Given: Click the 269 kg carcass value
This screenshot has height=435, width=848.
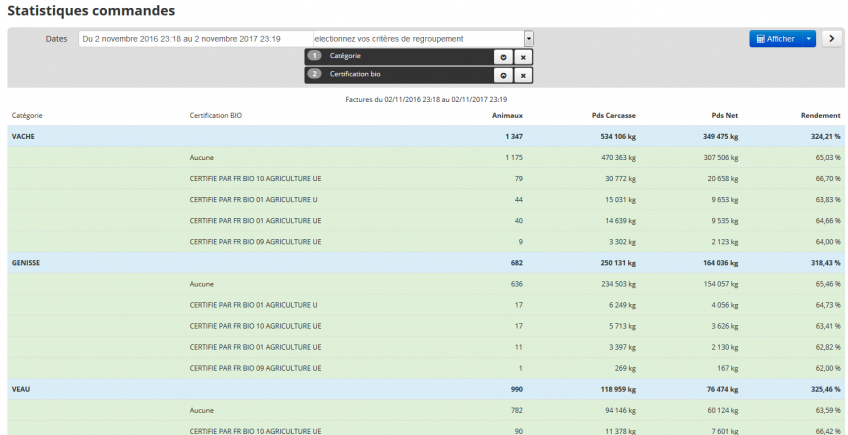Looking at the screenshot, I should (x=626, y=368).
